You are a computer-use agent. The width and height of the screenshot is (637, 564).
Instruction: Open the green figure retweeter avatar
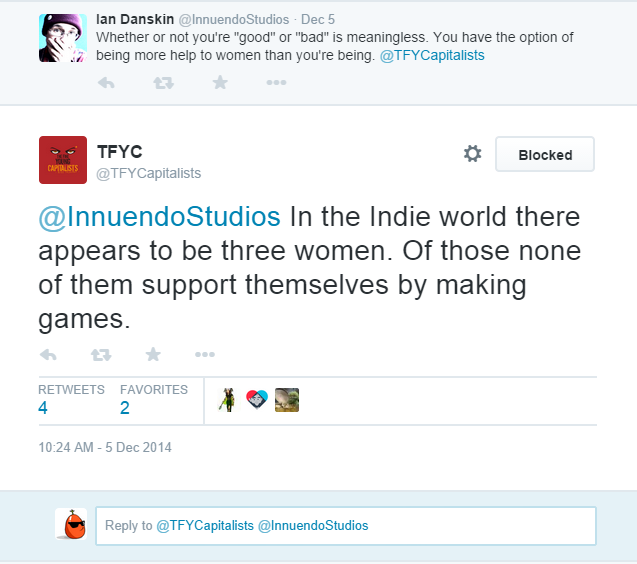pyautogui.click(x=228, y=400)
